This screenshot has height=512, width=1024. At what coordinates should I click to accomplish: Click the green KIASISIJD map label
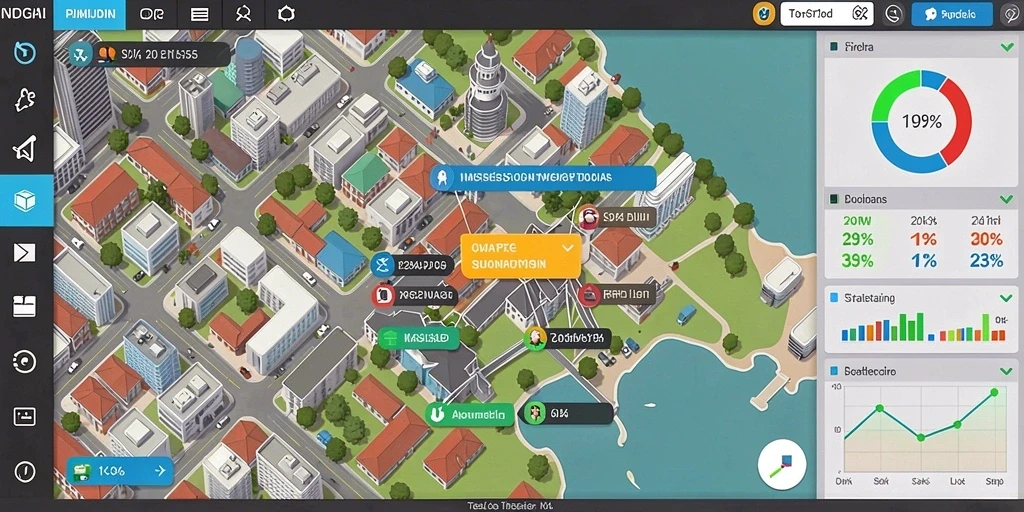click(419, 338)
